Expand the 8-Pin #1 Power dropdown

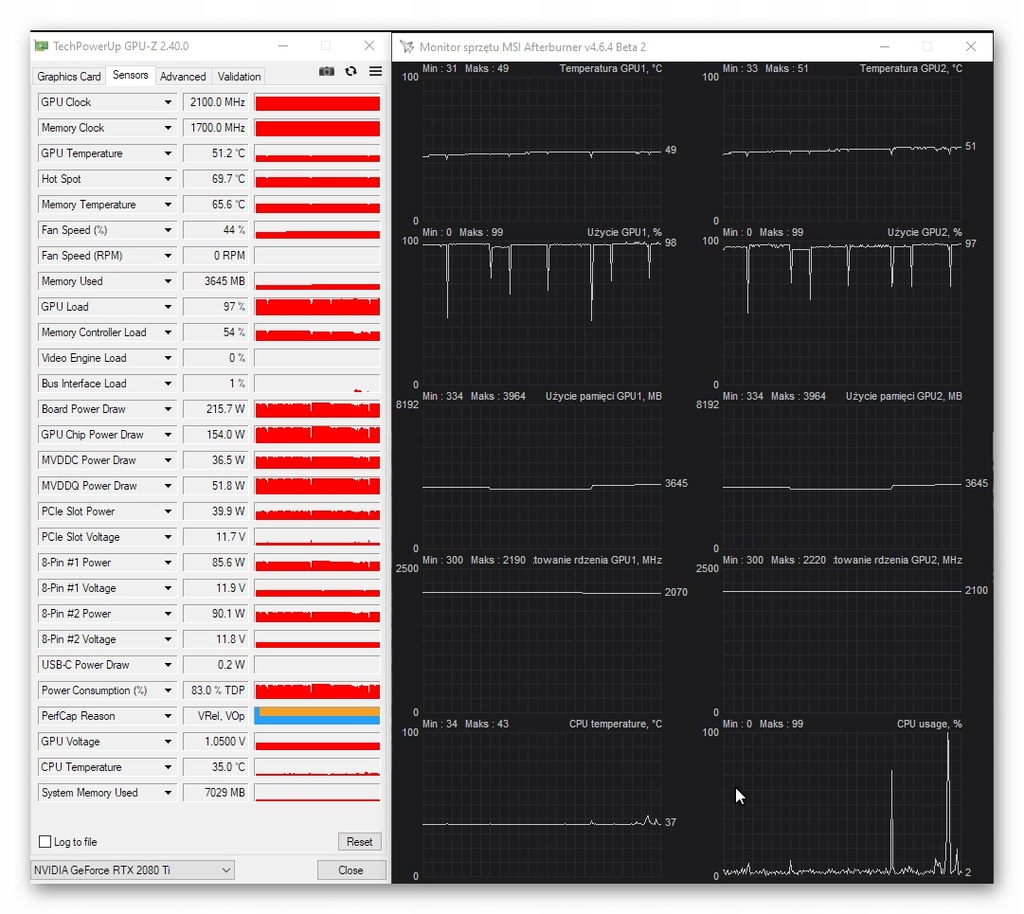168,563
